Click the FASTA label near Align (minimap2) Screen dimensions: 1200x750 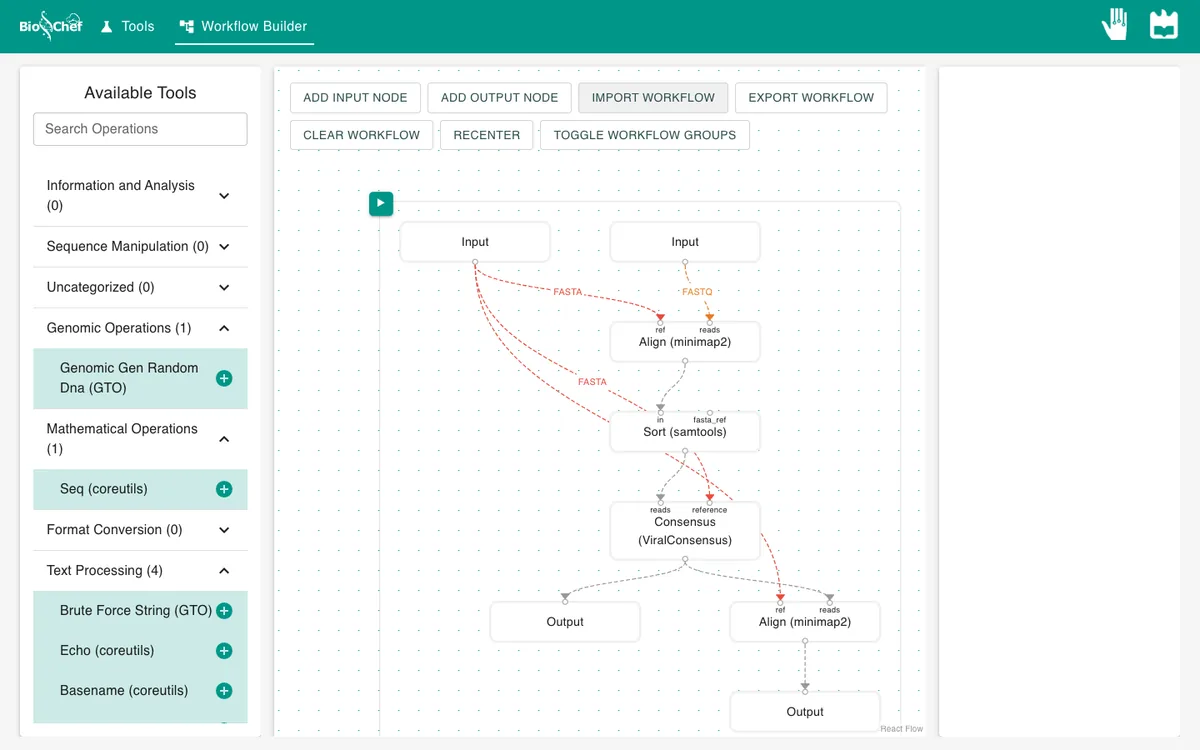click(x=567, y=292)
